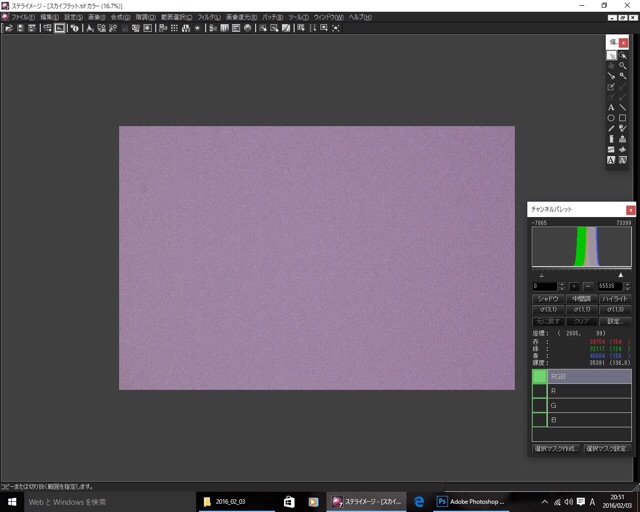Open the 2016_02_03 folder taskbar item
Viewport: 640px width, 512px height.
[236, 502]
